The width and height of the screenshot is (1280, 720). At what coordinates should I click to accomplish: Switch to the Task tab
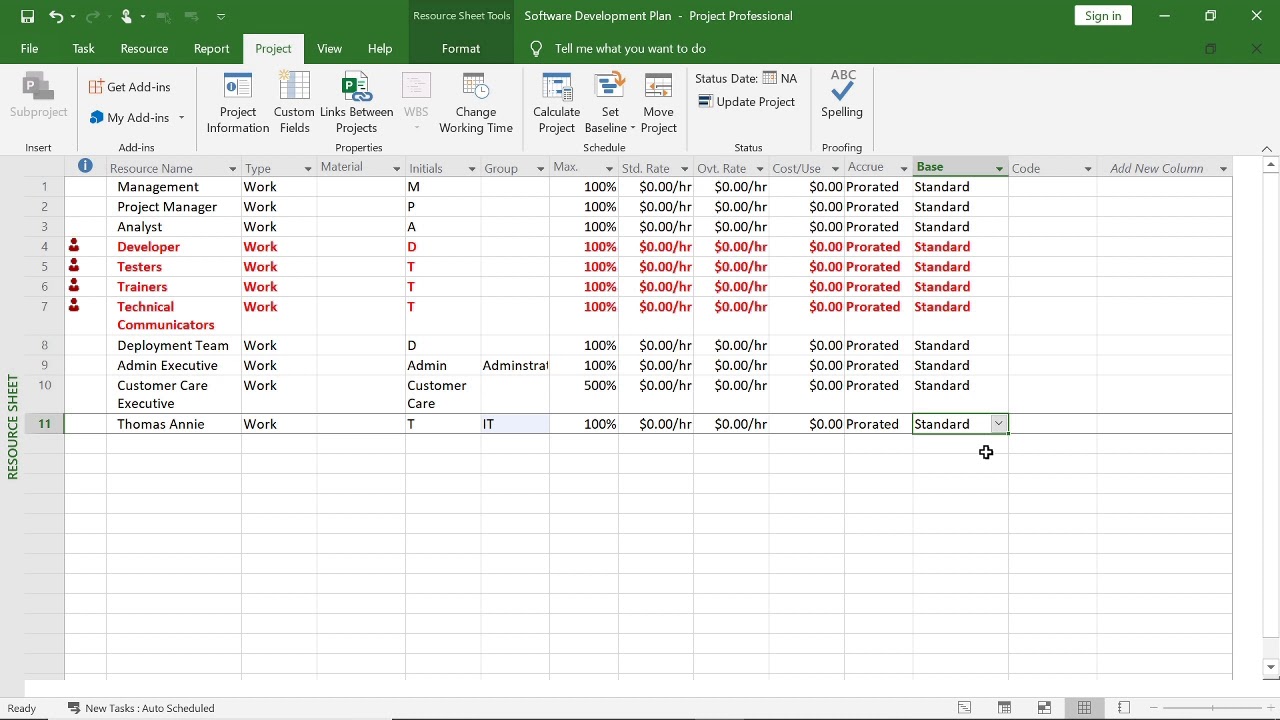point(84,48)
